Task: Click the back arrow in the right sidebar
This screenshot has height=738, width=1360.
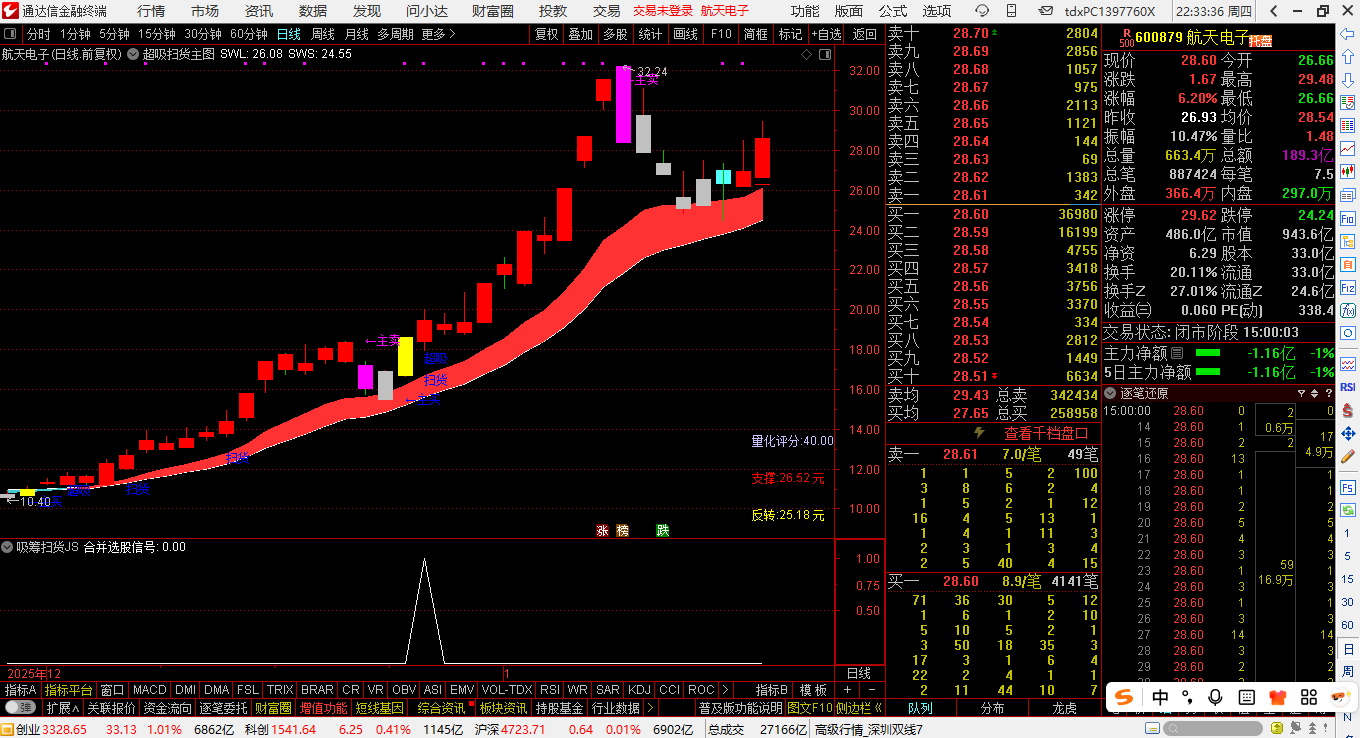Action: [x=1346, y=33]
